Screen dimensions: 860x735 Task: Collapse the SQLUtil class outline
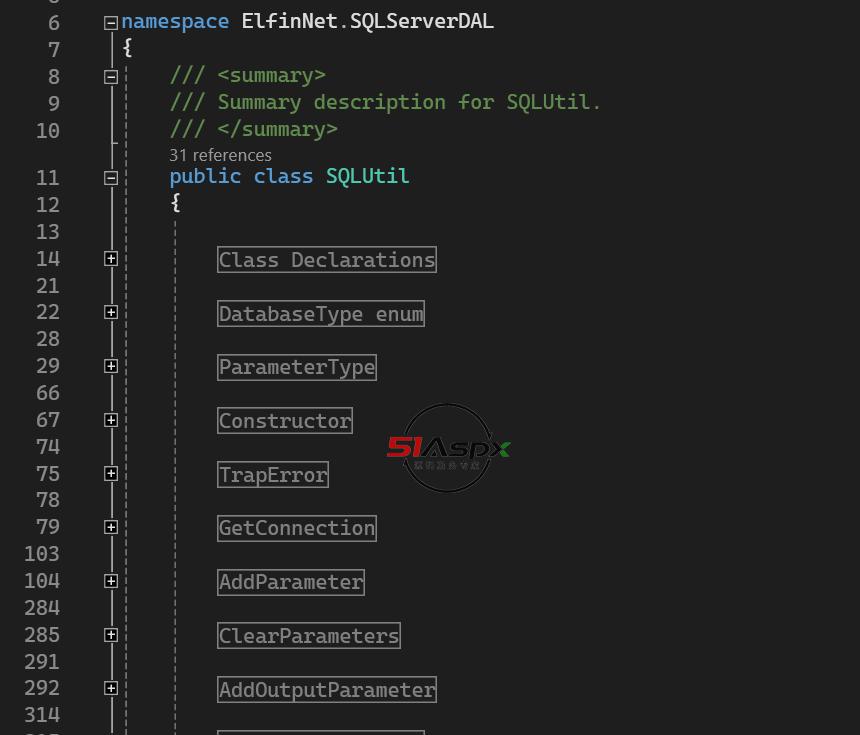pos(111,178)
